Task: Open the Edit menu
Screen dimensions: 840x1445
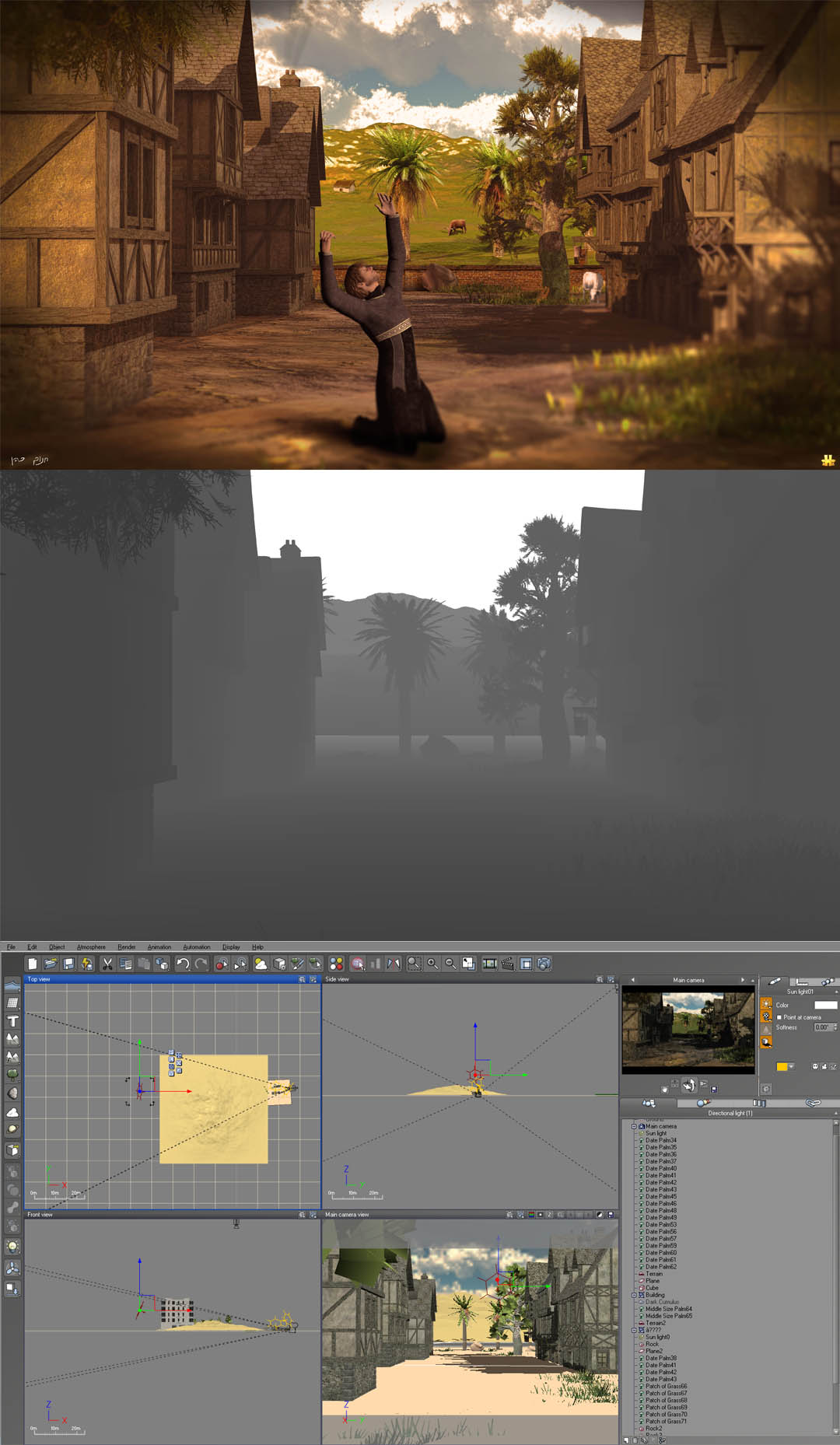Action: coord(32,946)
